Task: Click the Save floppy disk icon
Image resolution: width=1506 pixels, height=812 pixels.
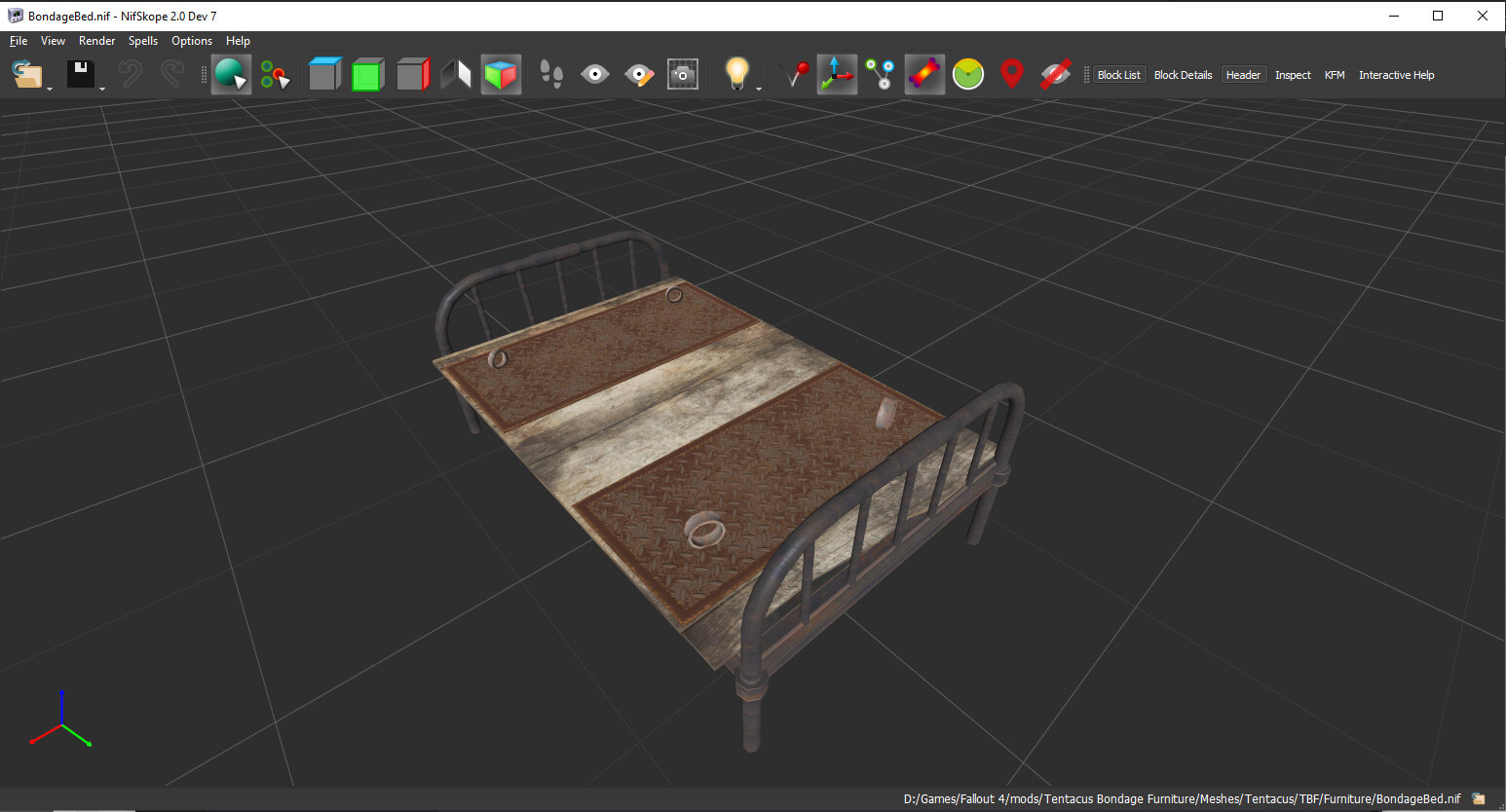Action: click(80, 74)
